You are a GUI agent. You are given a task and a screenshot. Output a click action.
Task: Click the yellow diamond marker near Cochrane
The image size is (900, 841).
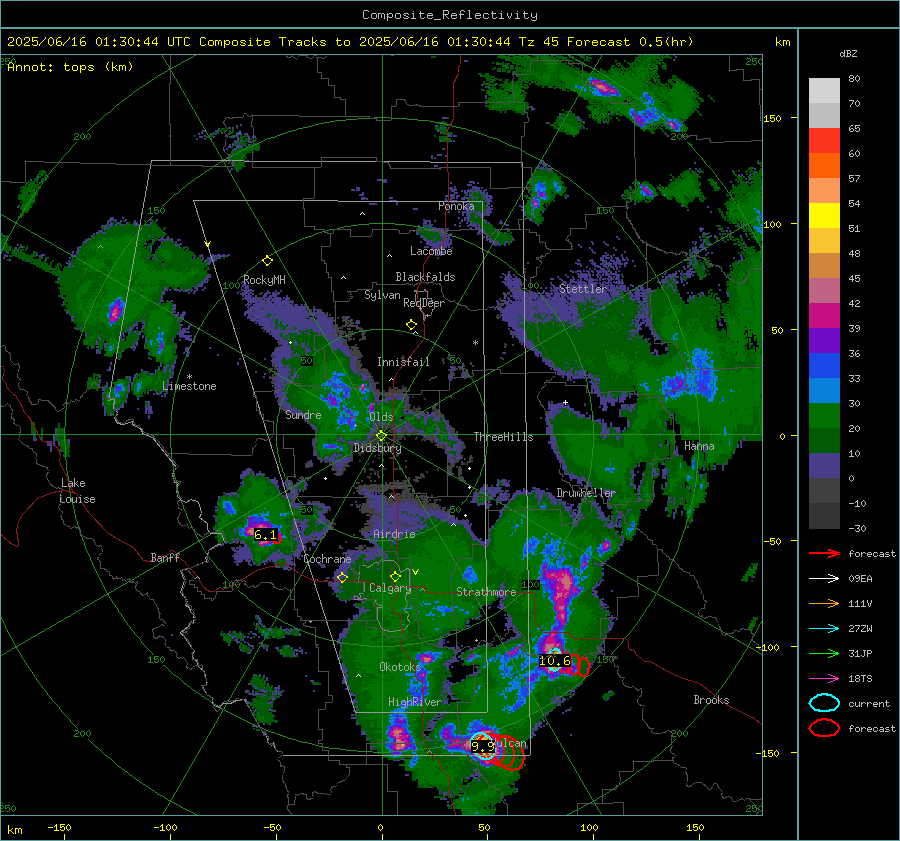(x=343, y=577)
